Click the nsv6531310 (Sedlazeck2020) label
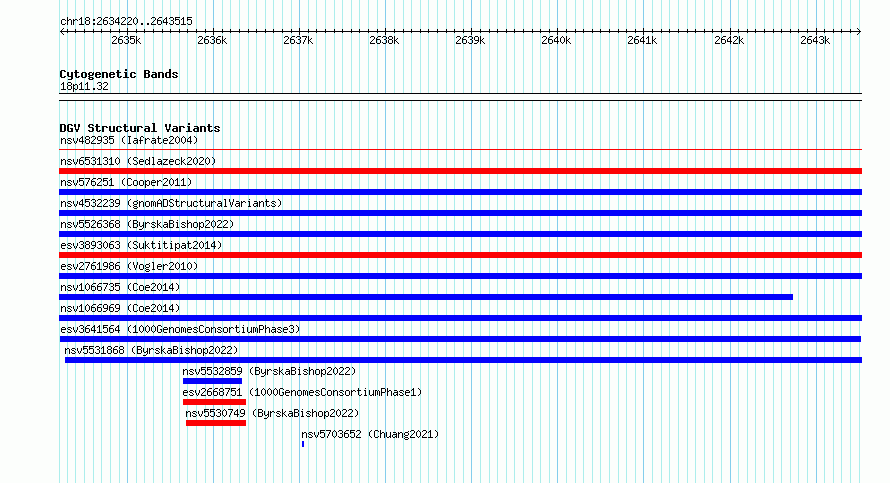Viewport: 890px width, 483px height. coord(138,161)
